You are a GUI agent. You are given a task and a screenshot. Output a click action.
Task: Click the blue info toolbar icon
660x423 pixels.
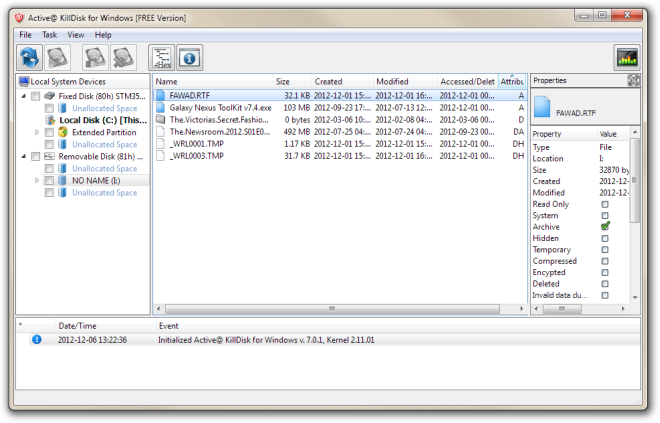(189, 58)
